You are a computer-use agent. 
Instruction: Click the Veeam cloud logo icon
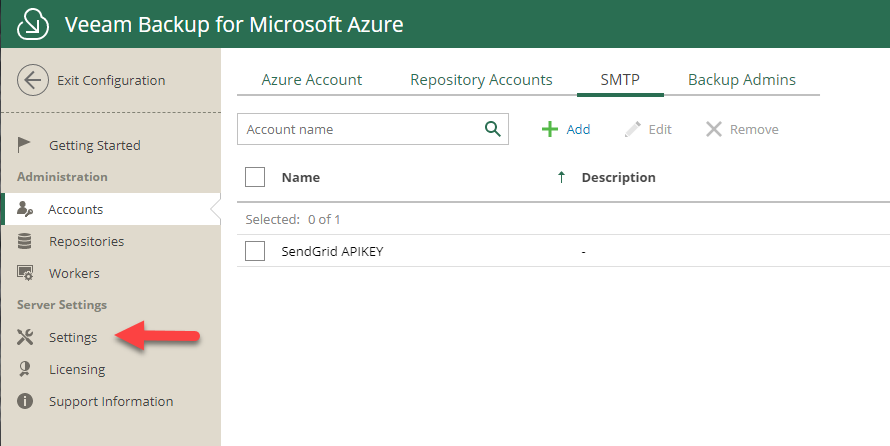point(33,24)
